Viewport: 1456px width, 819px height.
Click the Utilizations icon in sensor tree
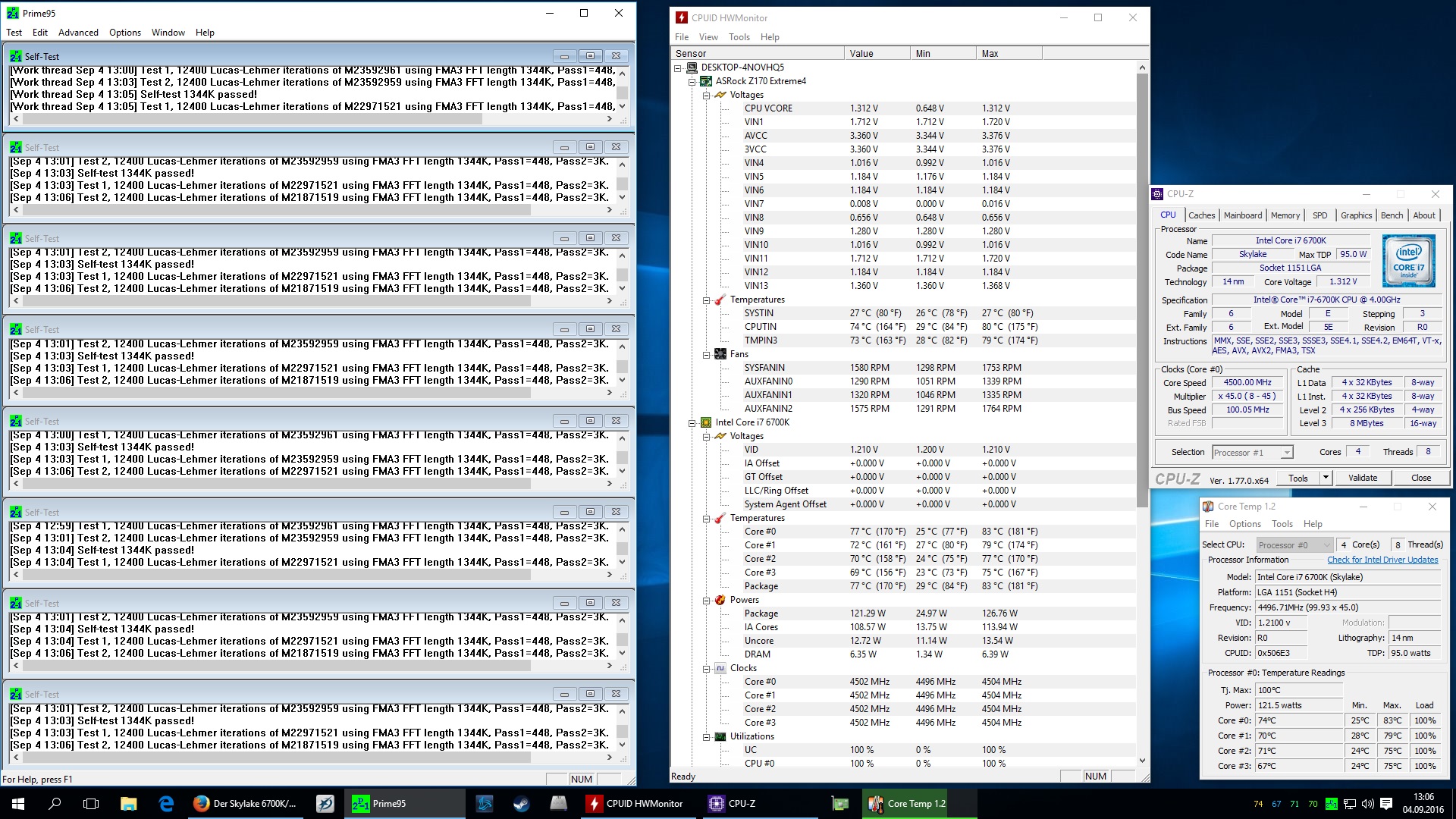720,736
